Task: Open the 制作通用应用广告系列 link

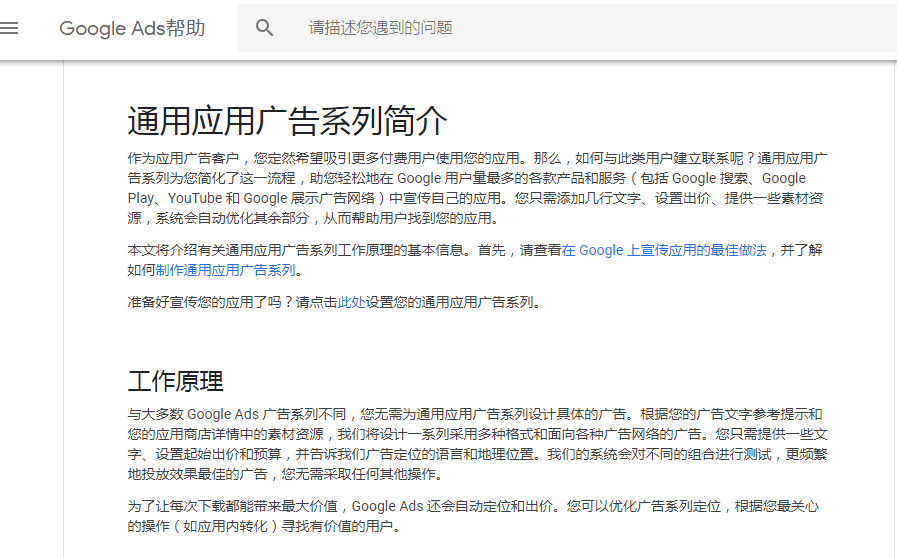Action: point(225,270)
